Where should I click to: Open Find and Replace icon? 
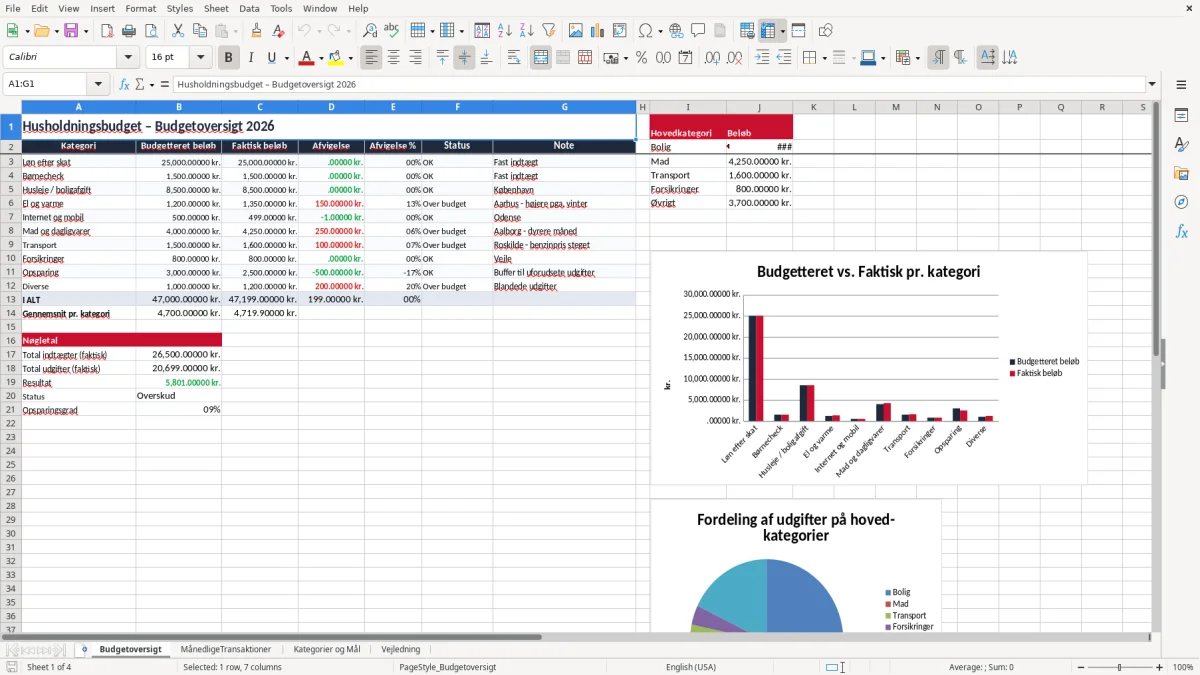click(x=370, y=31)
